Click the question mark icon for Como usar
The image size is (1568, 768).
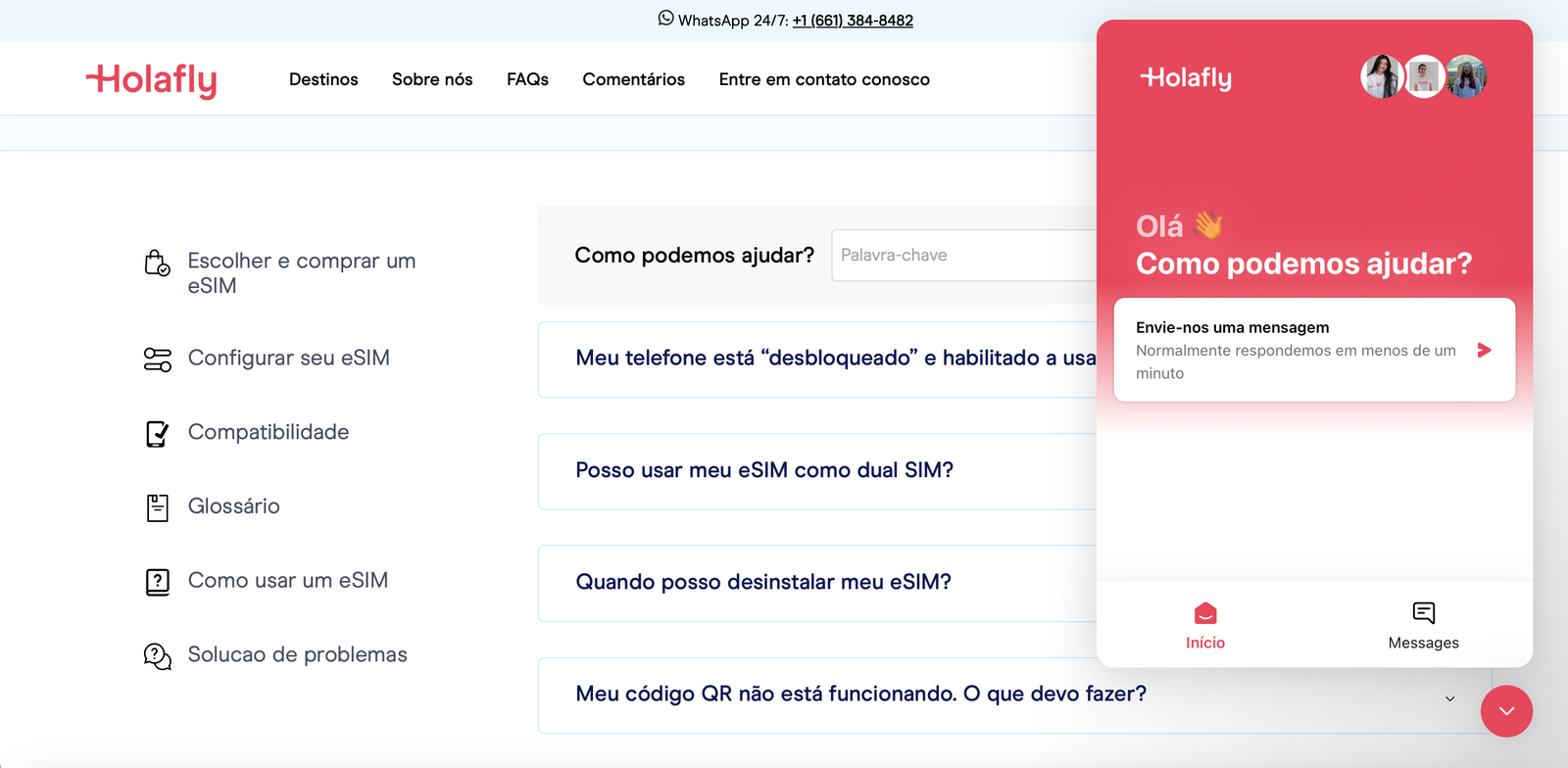click(157, 582)
